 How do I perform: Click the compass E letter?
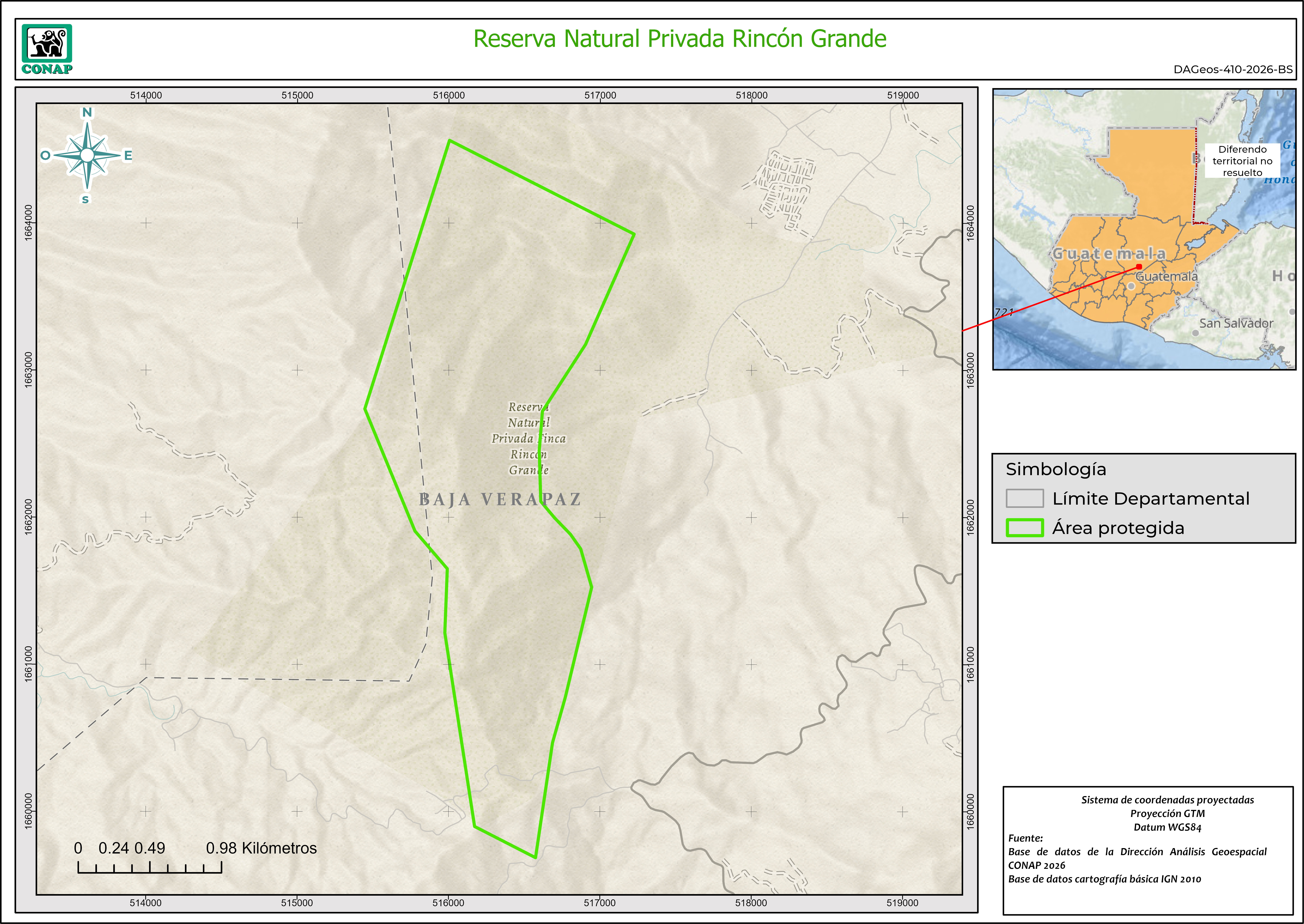click(128, 155)
